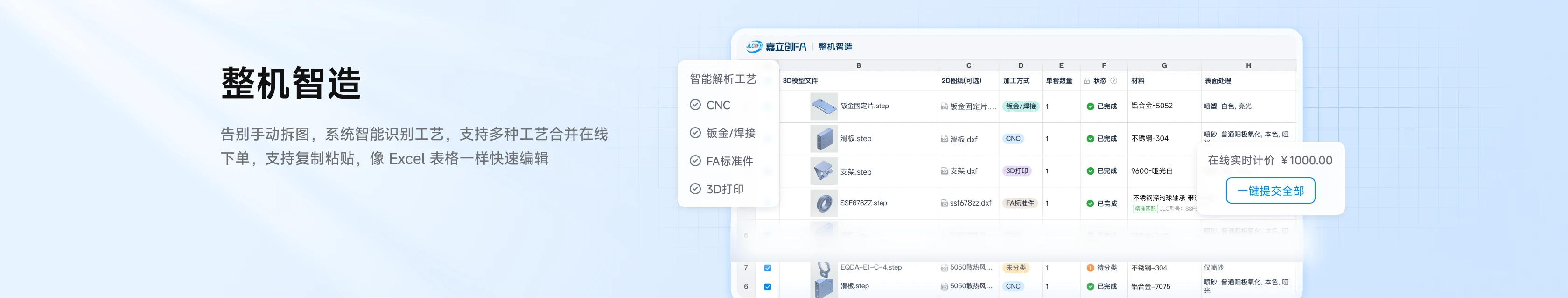Click the 表面处理 column label

coord(1218,80)
